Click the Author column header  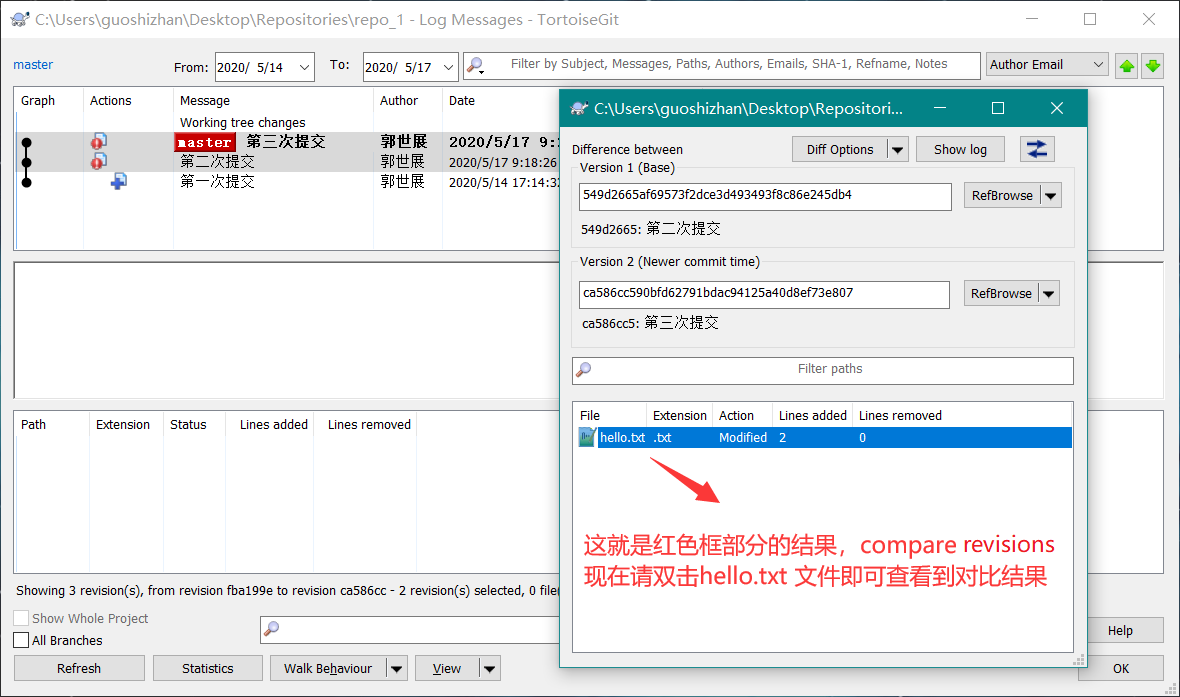point(398,101)
